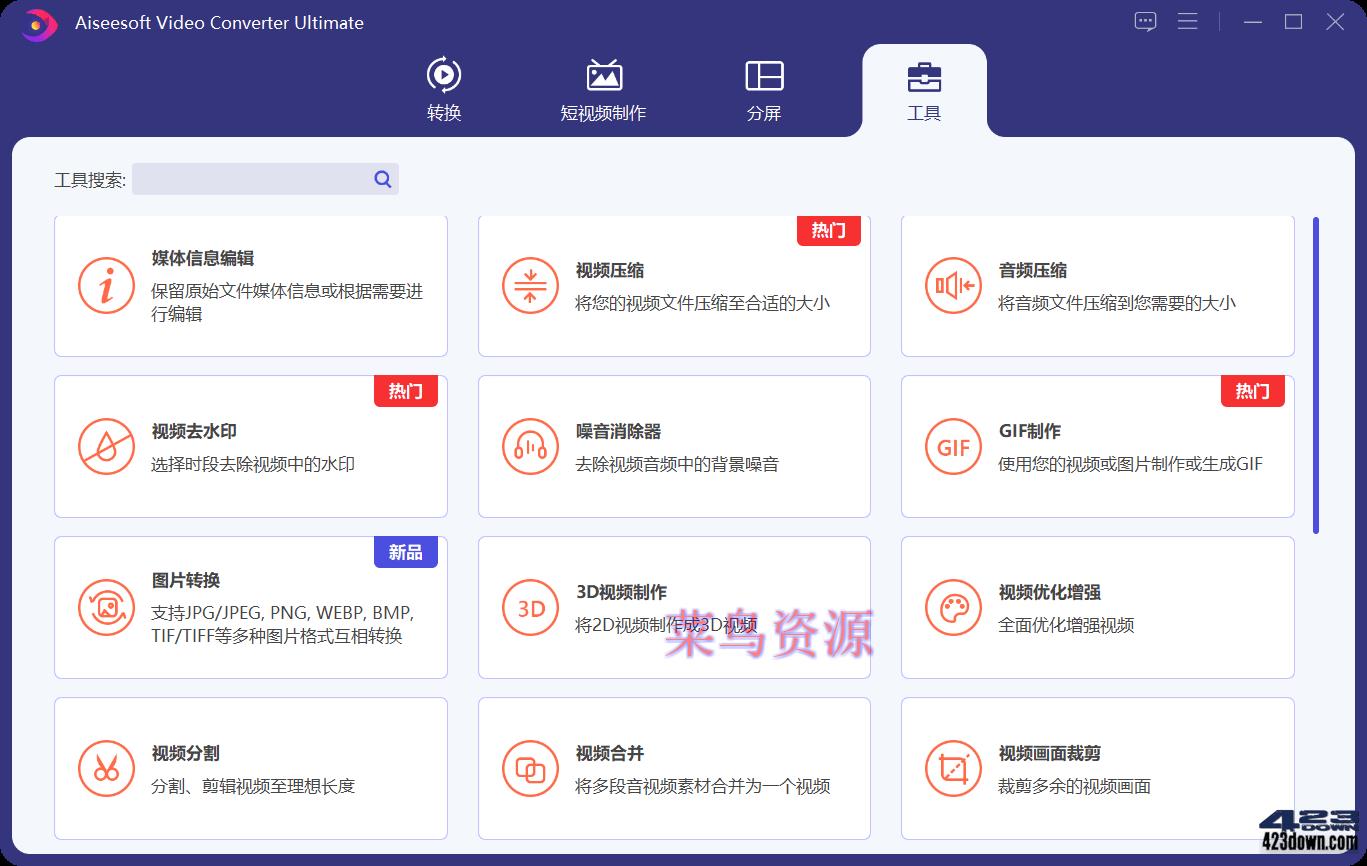Open the 视频压缩 (Video Compressor) tool
Viewport: 1367px width, 866px height.
tap(674, 286)
